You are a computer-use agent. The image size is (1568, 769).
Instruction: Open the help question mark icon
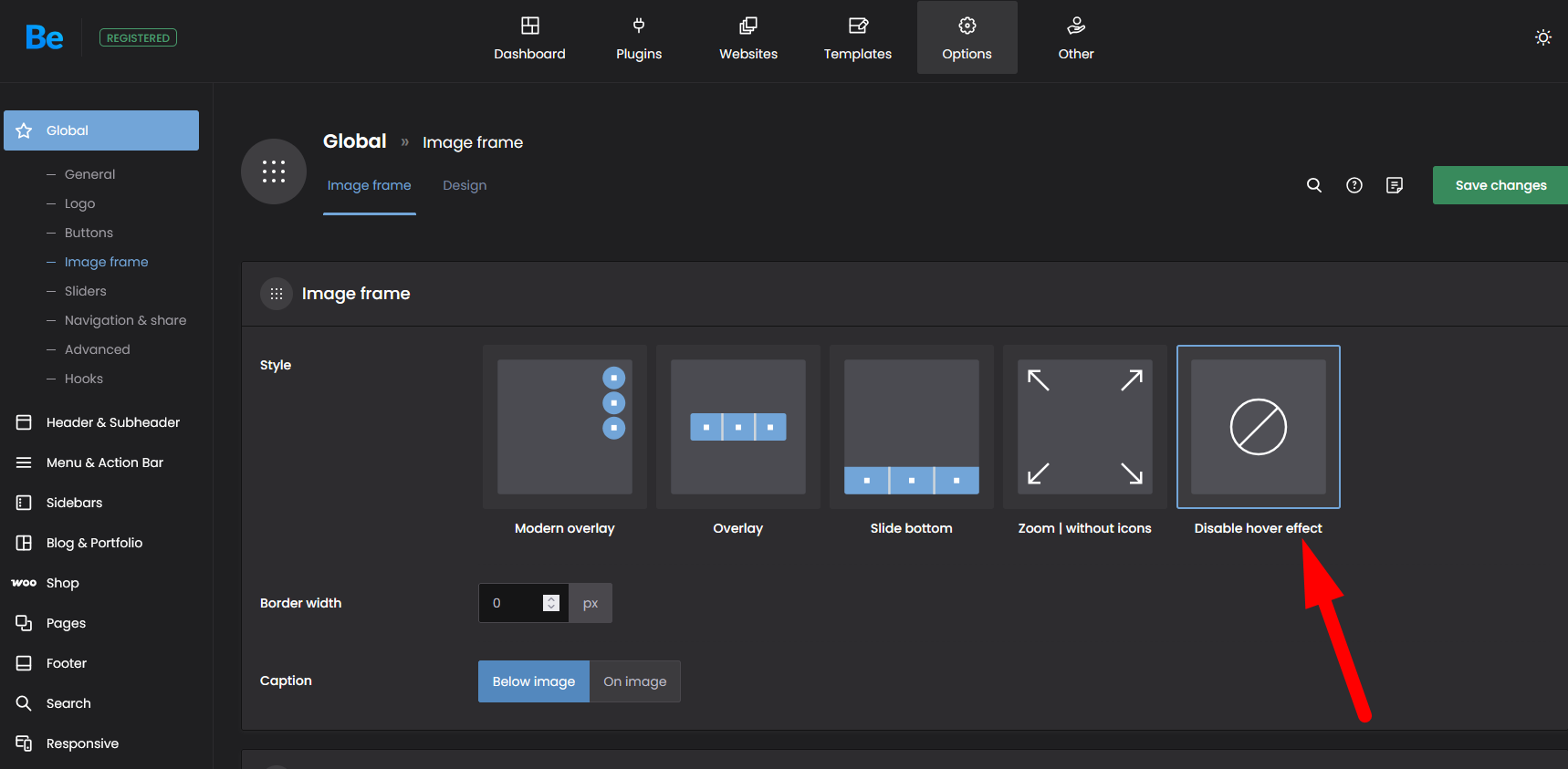[x=1354, y=185]
